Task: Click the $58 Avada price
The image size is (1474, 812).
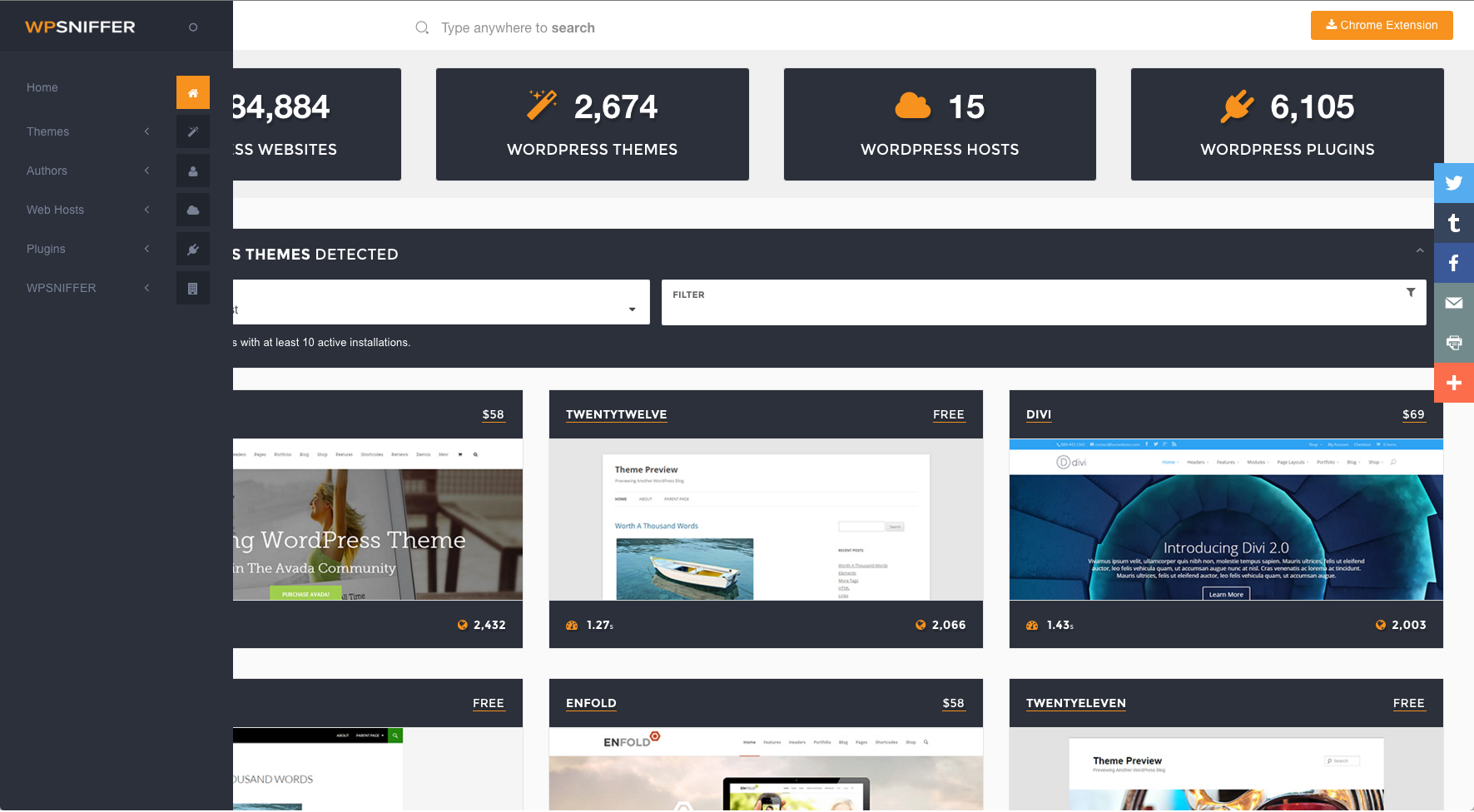Action: [x=494, y=414]
